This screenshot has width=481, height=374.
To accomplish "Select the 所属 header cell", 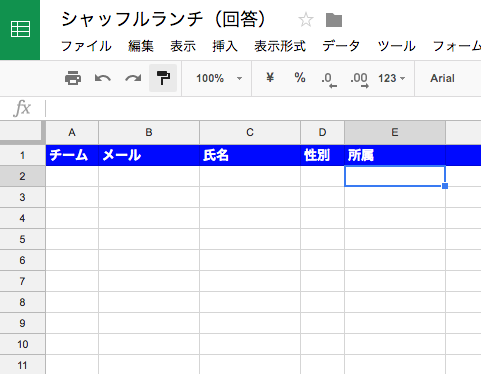I will pos(395,155).
